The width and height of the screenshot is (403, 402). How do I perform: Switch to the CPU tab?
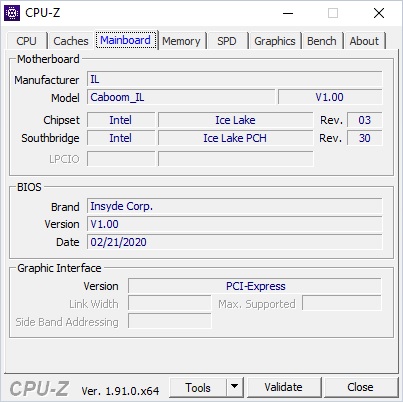tap(26, 41)
